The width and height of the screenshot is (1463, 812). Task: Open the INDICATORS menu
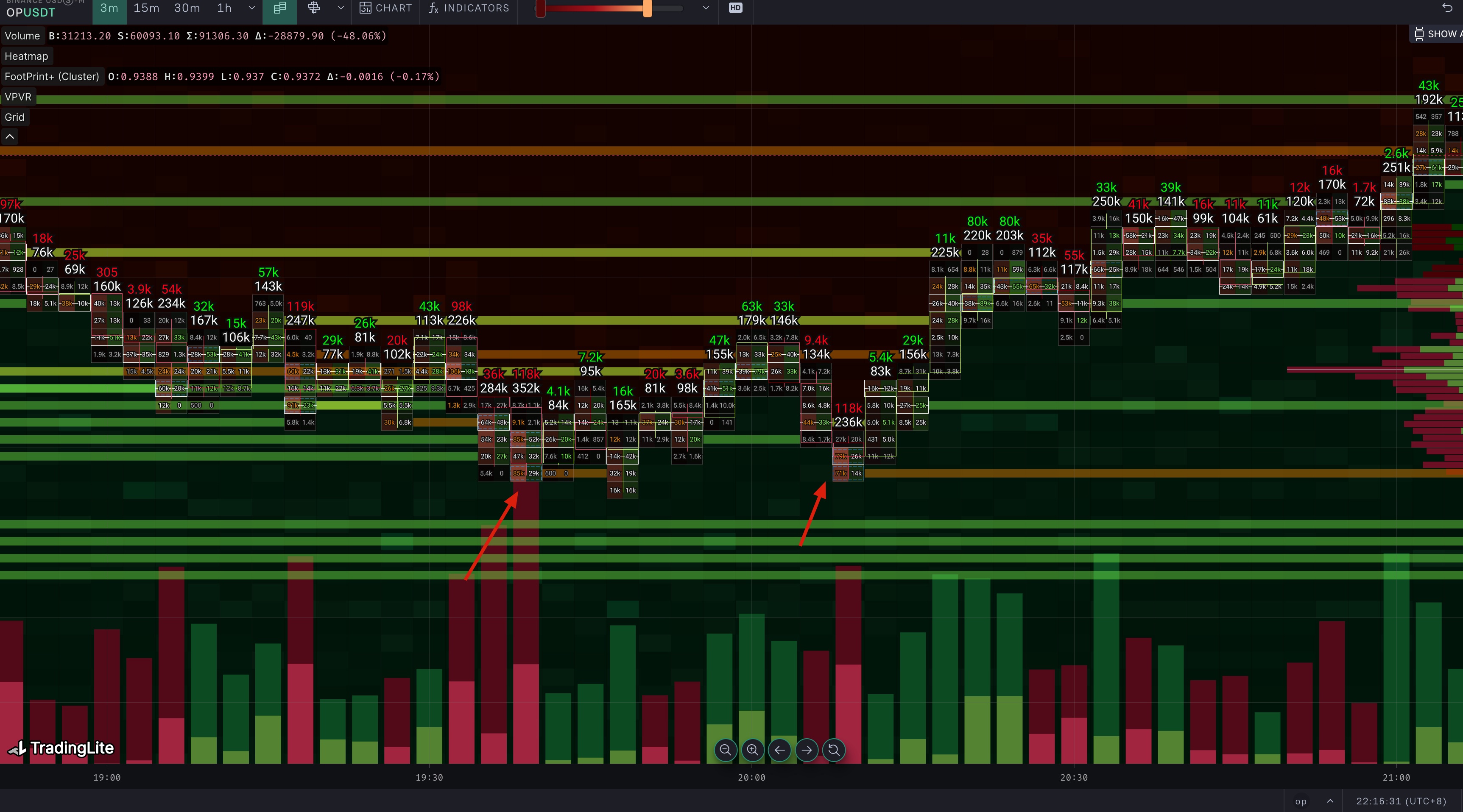coord(469,8)
